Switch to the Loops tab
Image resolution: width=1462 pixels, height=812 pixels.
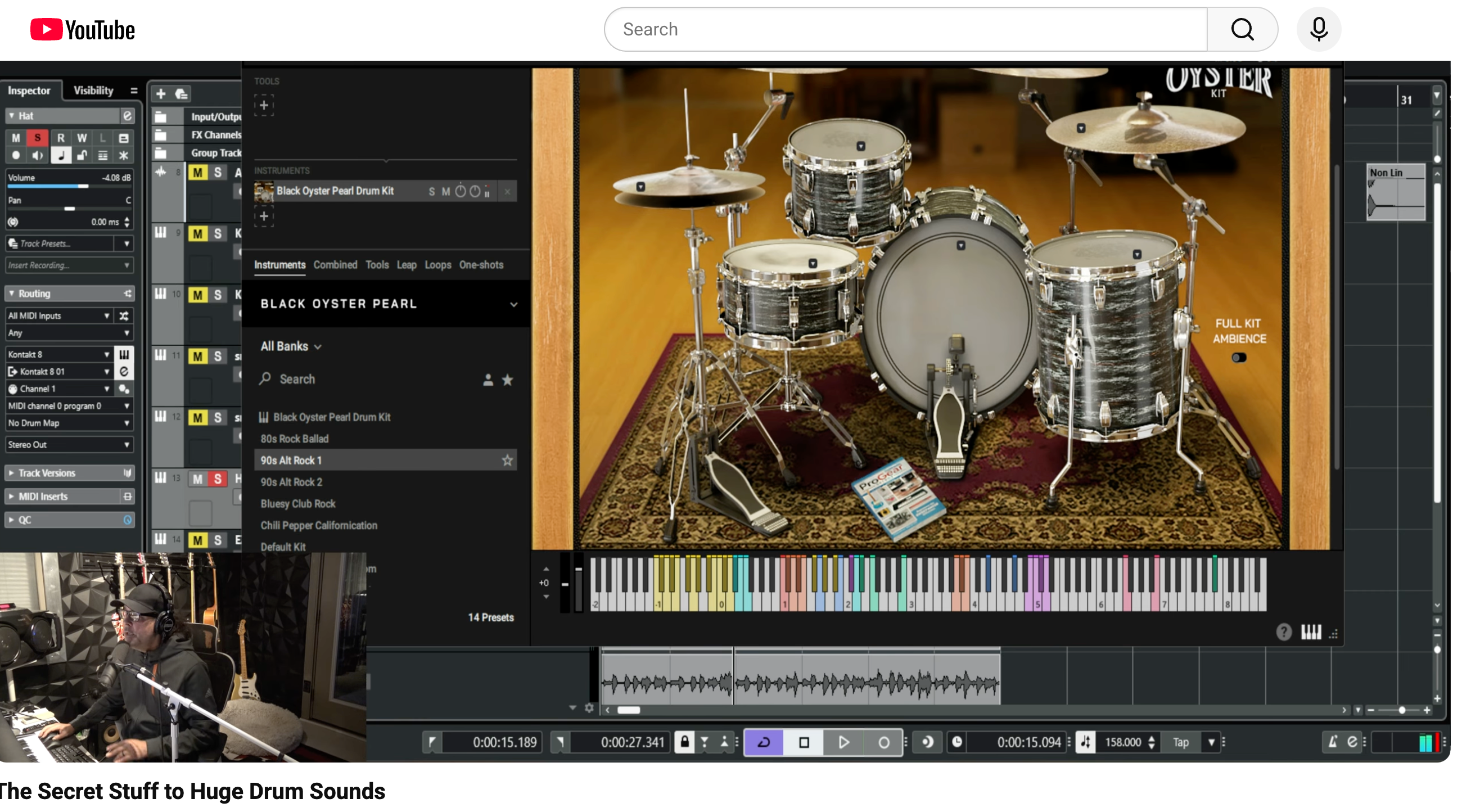pyautogui.click(x=437, y=265)
